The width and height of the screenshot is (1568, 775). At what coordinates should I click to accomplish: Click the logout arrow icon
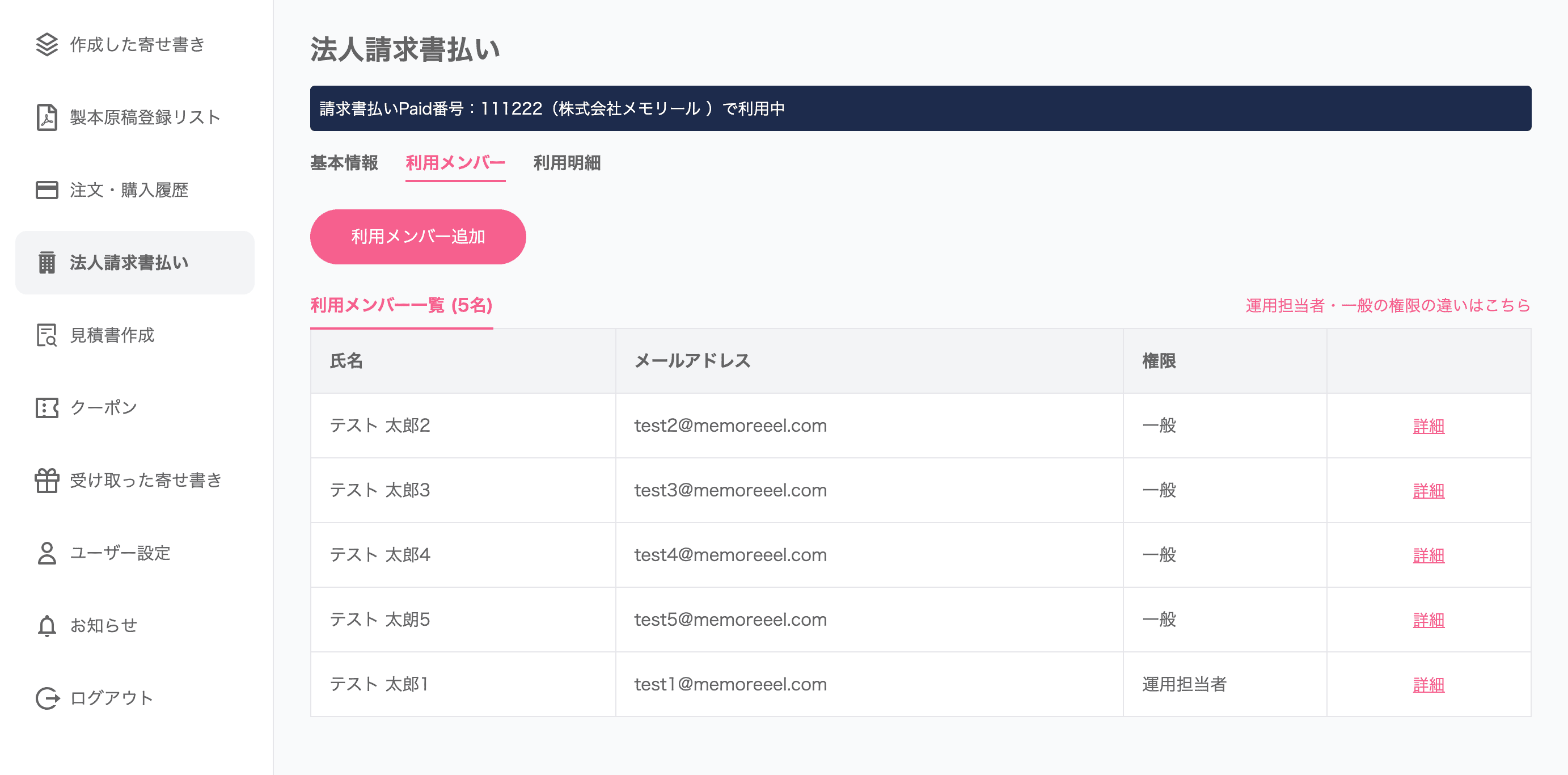tap(48, 698)
